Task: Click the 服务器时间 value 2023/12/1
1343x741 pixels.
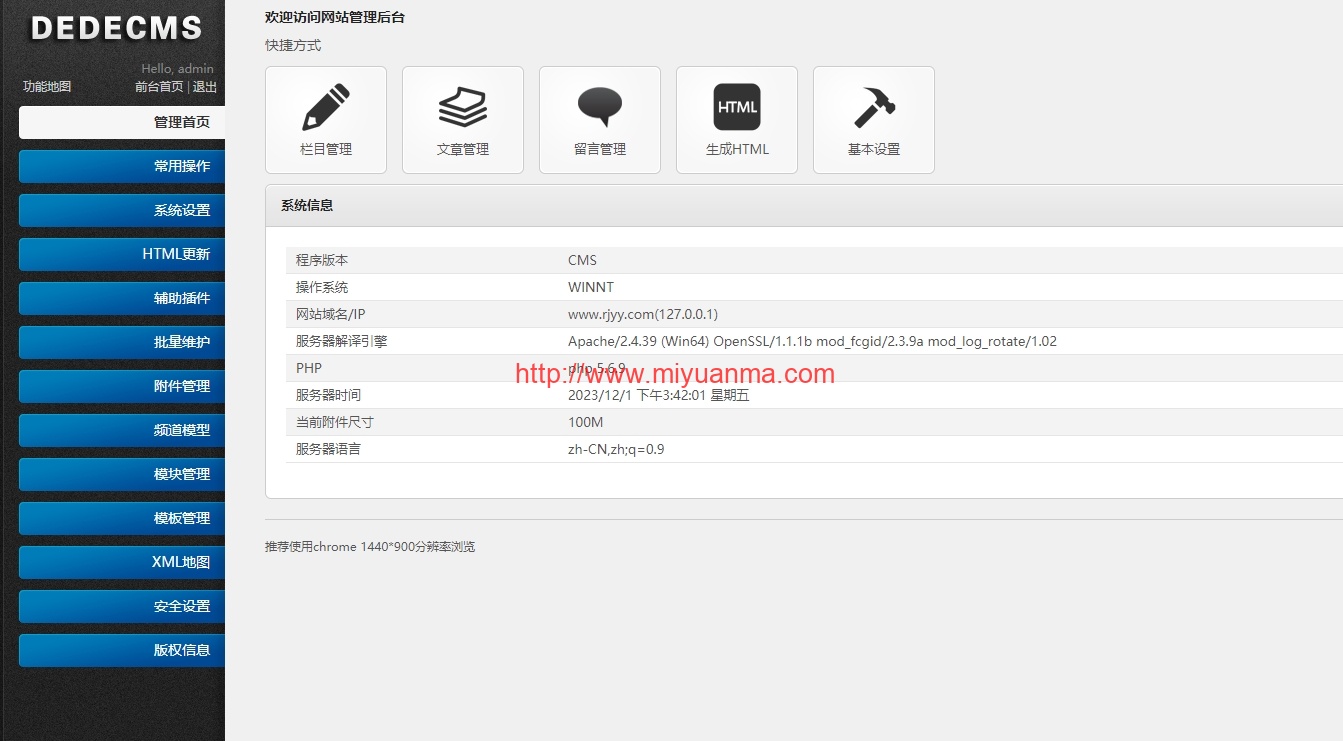Action: click(x=658, y=395)
